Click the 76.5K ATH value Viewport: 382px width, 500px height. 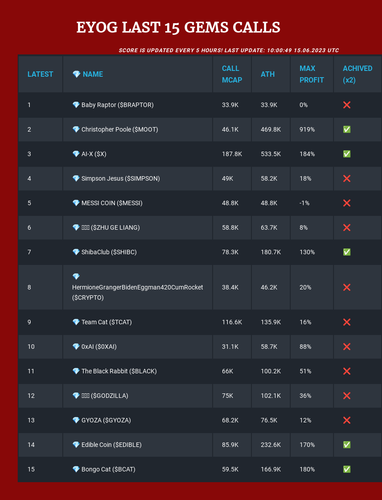tap(269, 420)
